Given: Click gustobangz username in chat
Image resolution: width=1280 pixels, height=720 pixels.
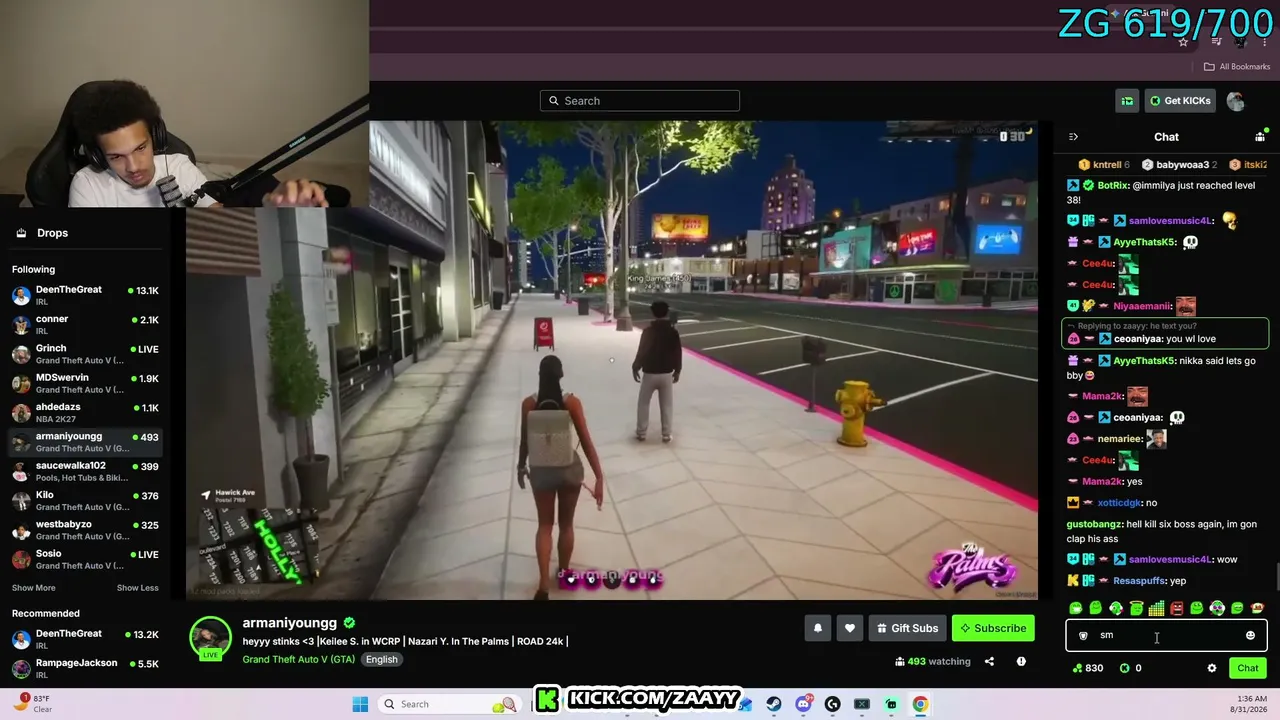Looking at the screenshot, I should click(x=1094, y=525).
